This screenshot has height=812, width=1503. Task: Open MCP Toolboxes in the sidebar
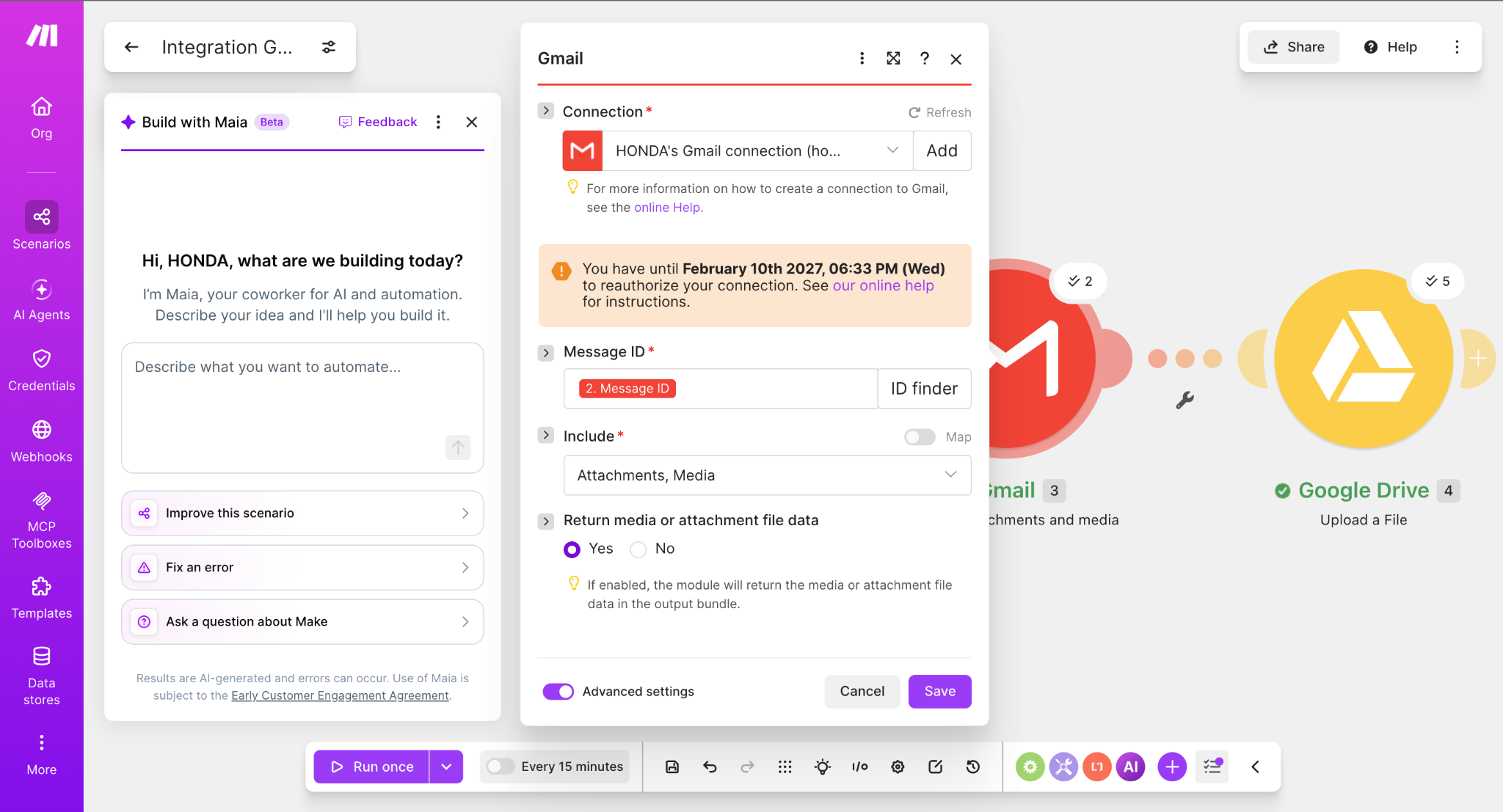[41, 520]
